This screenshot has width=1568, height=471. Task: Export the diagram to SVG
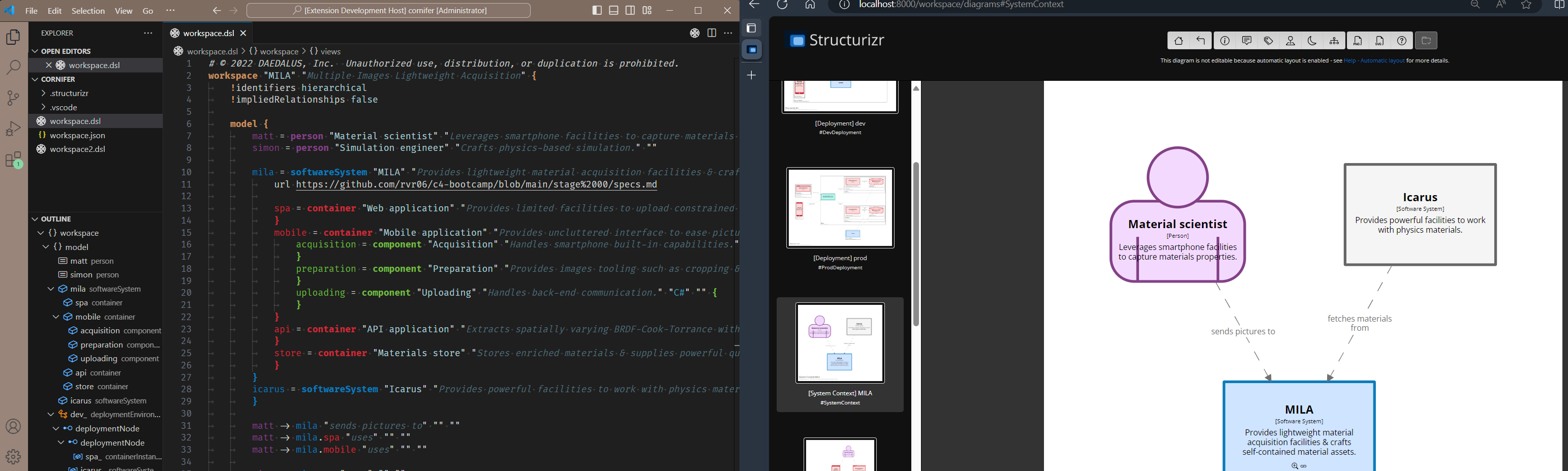click(x=1380, y=41)
